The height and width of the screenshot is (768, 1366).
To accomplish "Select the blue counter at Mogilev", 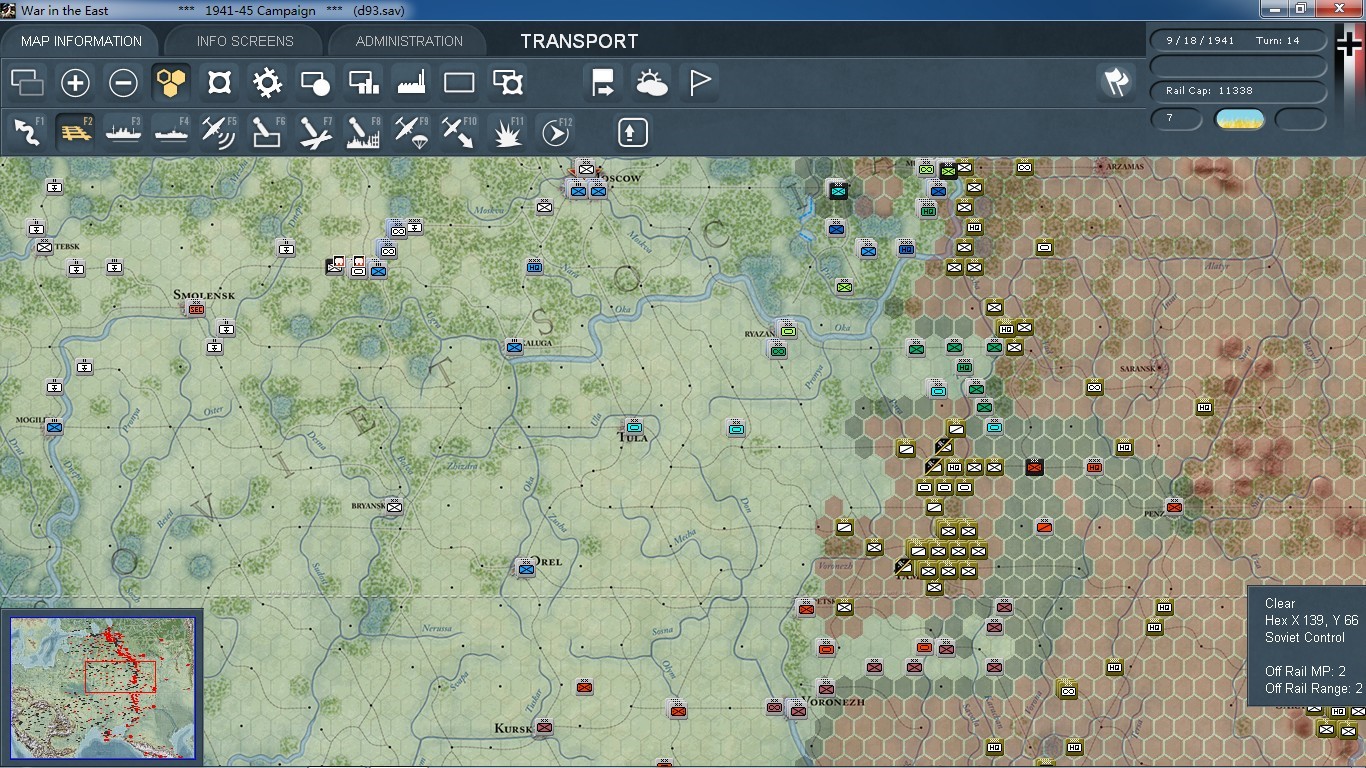I will pos(54,428).
